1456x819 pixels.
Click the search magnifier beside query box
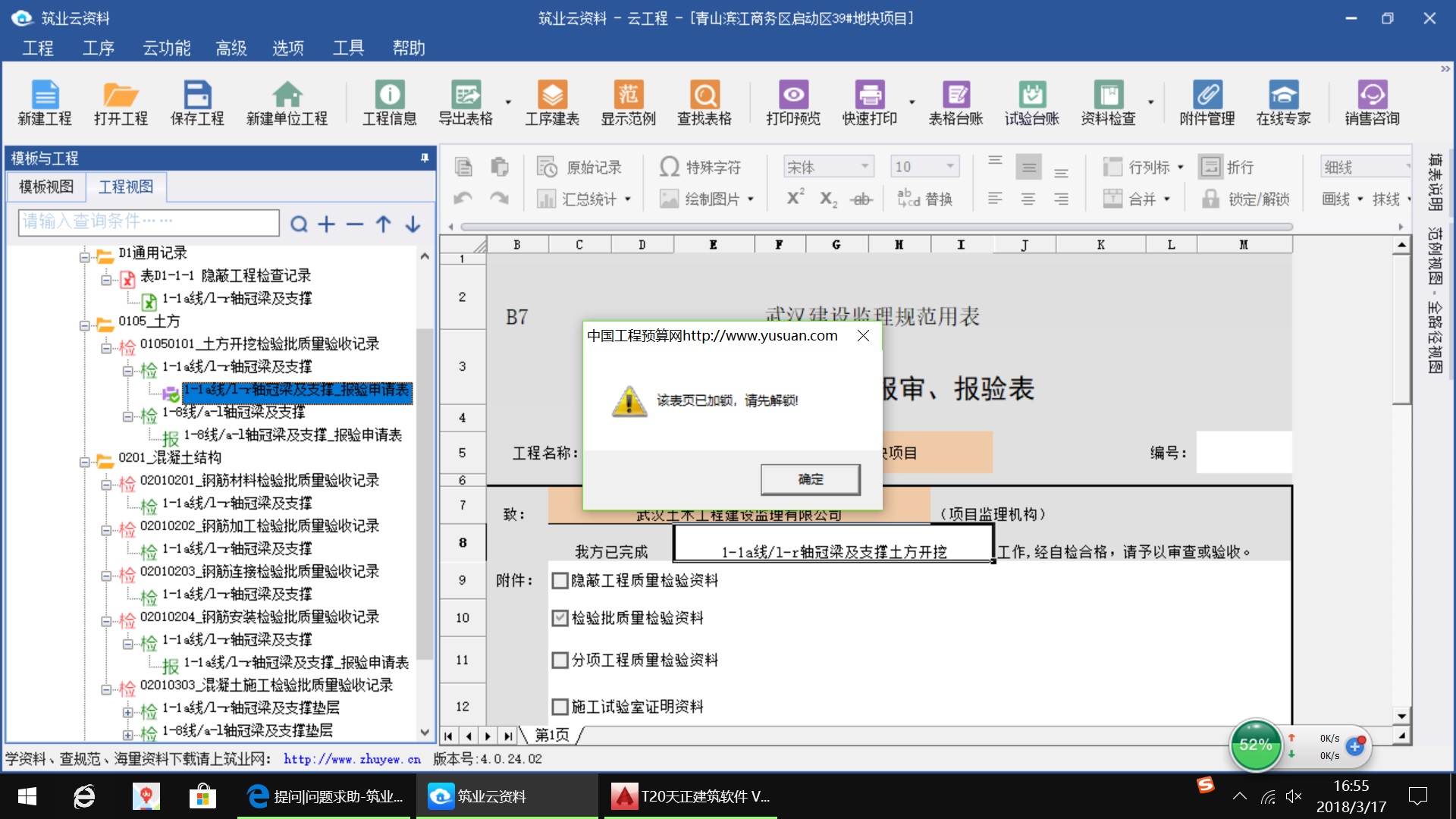click(x=299, y=224)
